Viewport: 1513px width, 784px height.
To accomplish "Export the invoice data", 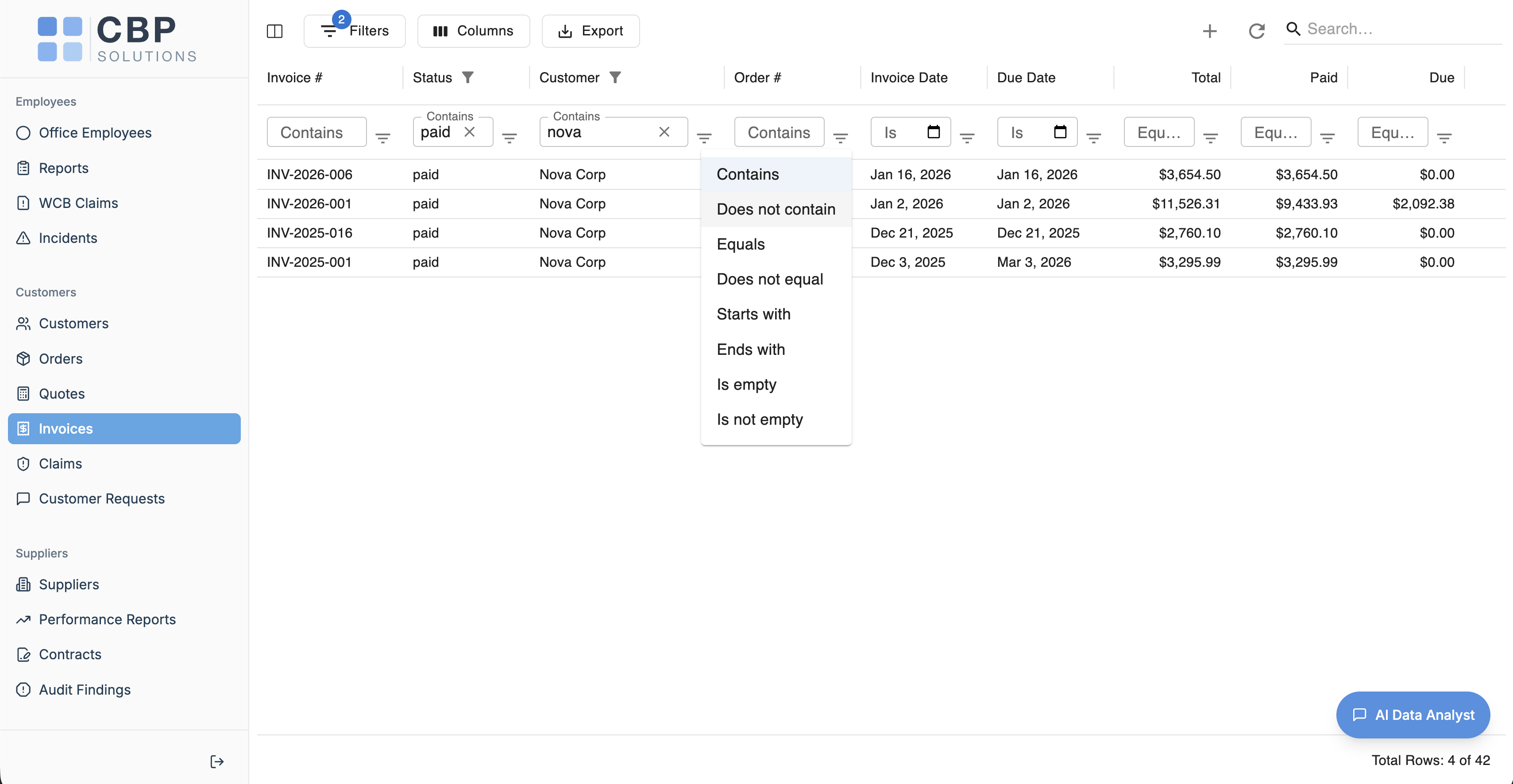I will coord(590,31).
